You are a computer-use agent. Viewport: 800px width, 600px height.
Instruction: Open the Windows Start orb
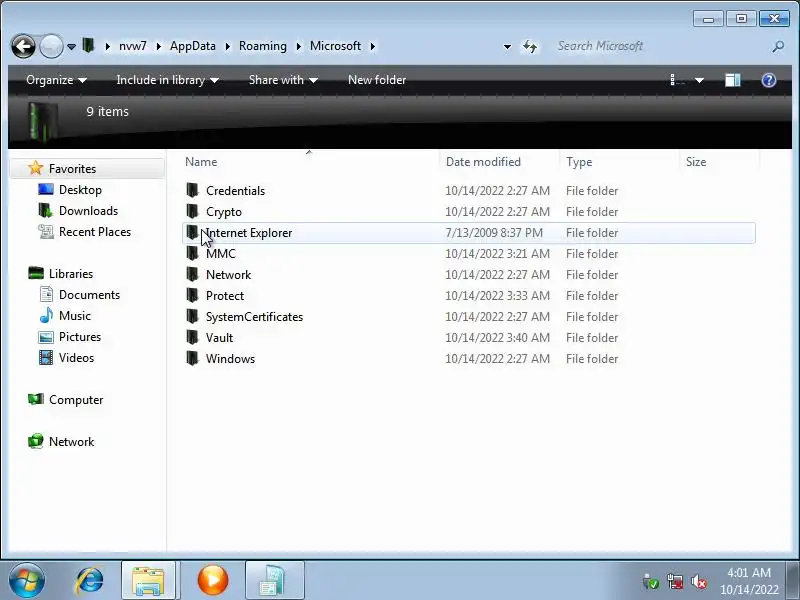coord(27,580)
